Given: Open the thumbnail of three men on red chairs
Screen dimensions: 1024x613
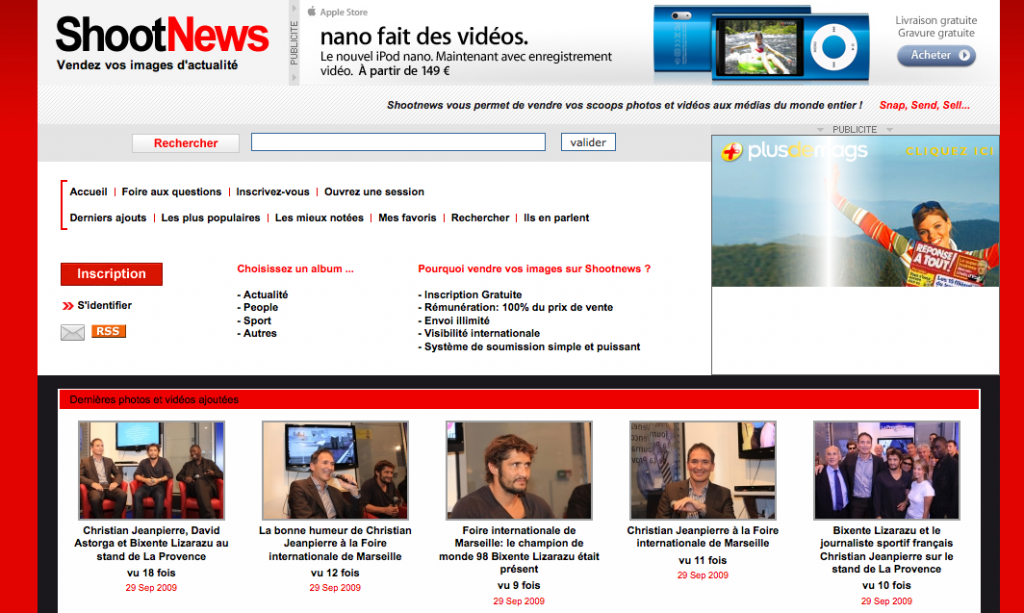Looking at the screenshot, I should (x=151, y=470).
